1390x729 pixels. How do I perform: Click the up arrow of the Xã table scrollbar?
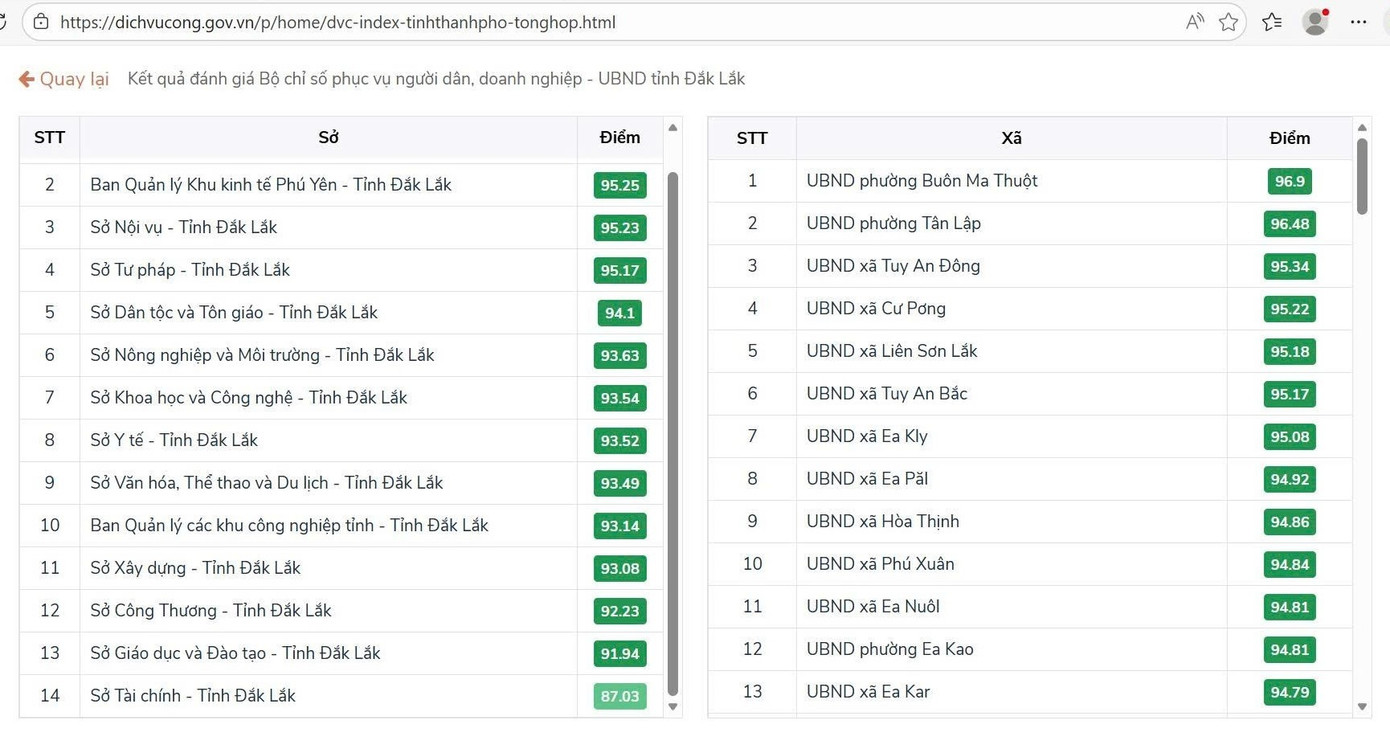coord(1362,128)
